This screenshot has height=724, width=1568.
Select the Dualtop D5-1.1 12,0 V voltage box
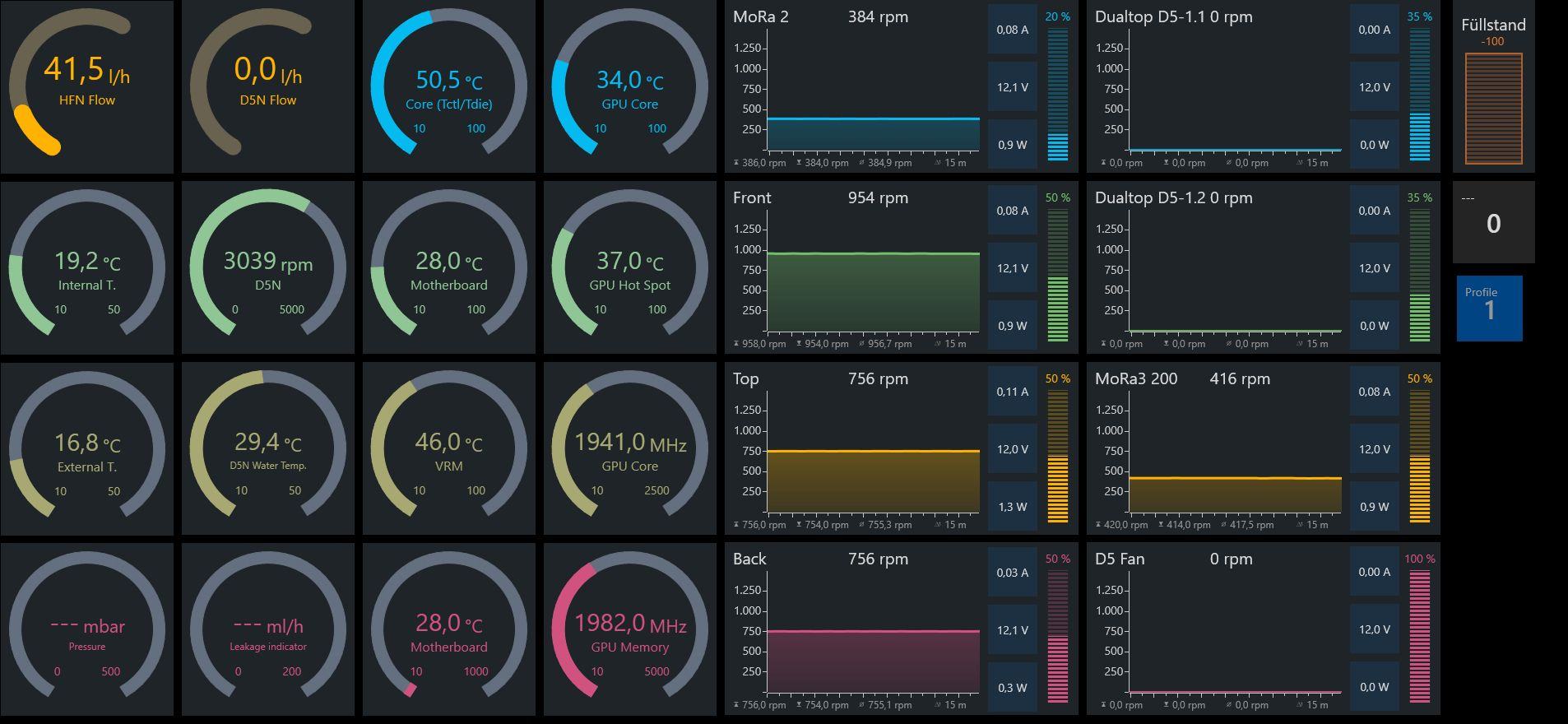pyautogui.click(x=1375, y=87)
